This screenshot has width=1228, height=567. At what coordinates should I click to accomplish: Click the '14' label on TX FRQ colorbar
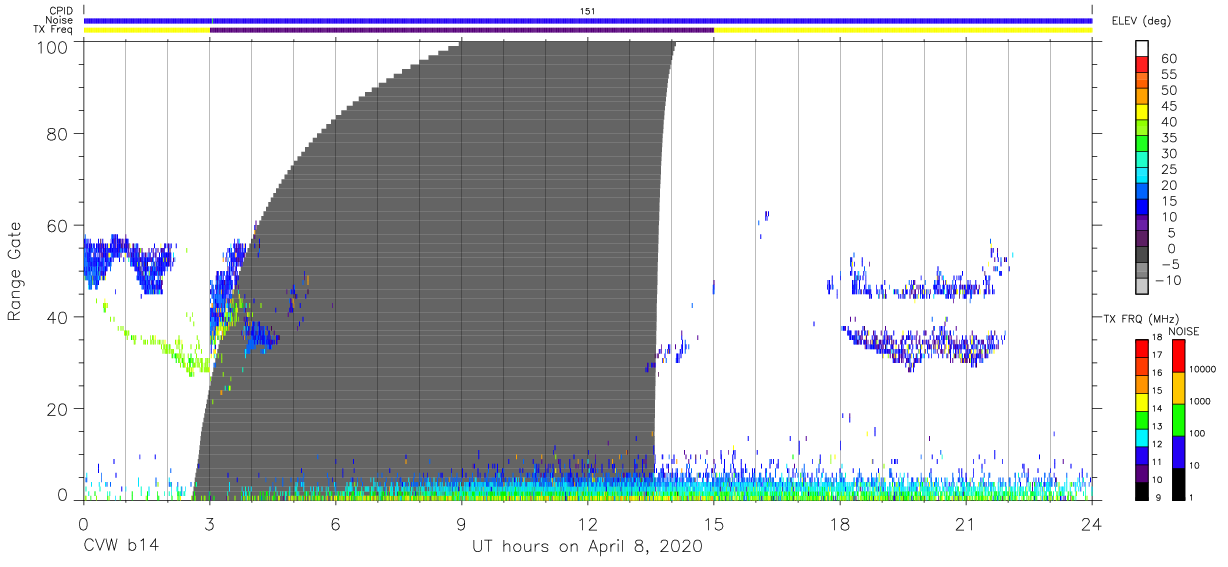click(x=1156, y=408)
